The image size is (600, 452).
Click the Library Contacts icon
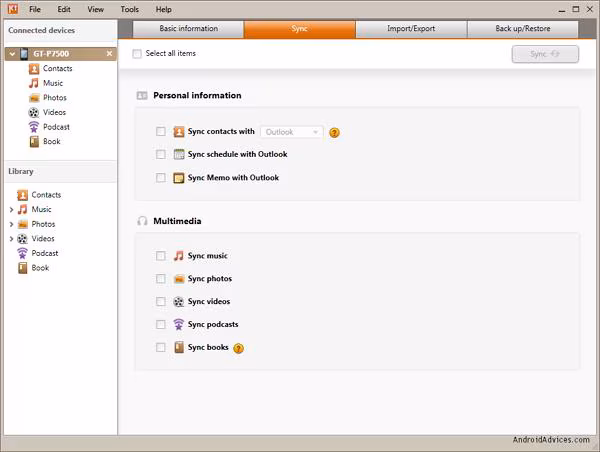tap(23, 195)
